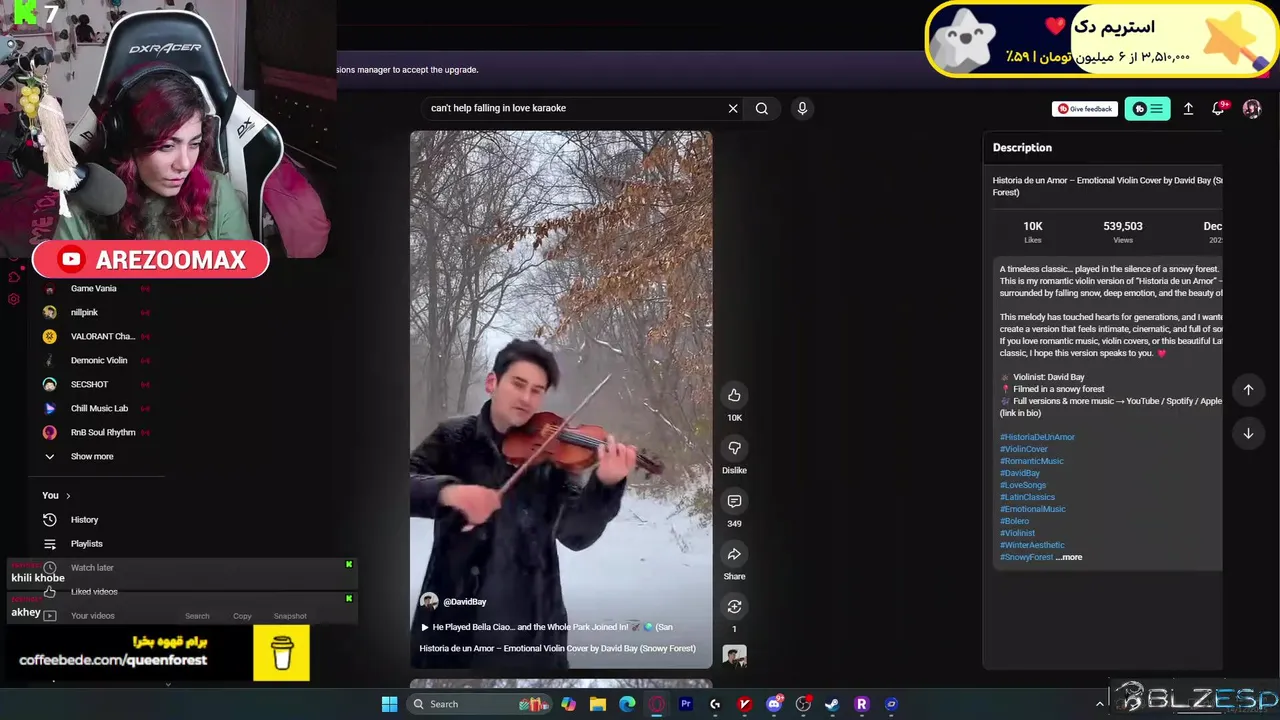Viewport: 1280px width, 720px height.
Task: Open the next short preview at the bottom
Action: tap(561, 685)
